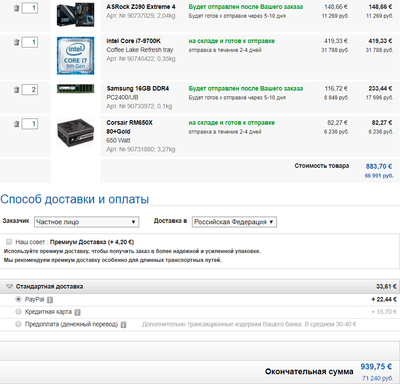Viewport: 400px width, 384px height.
Task: Open info icon next to PayPal
Action: pos(50,300)
